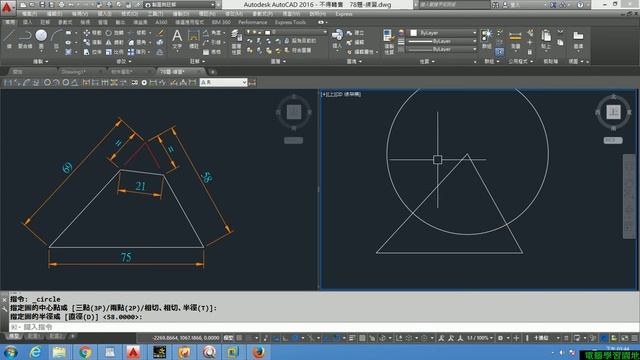Expand the Annotation panel (註解) flyout
The height and width of the screenshot is (360, 640).
(x=197, y=61)
